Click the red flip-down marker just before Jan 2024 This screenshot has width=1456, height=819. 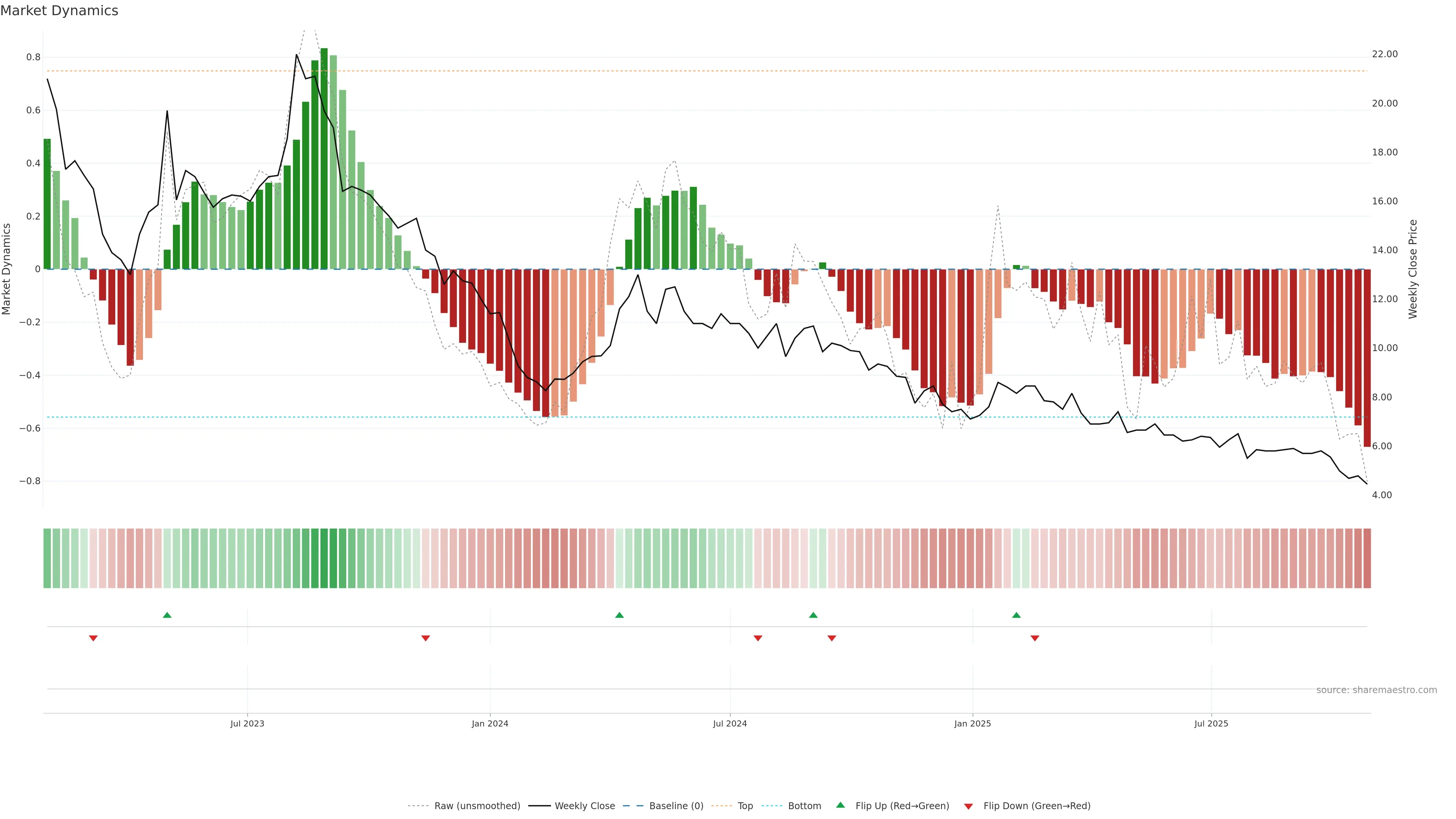point(425,638)
